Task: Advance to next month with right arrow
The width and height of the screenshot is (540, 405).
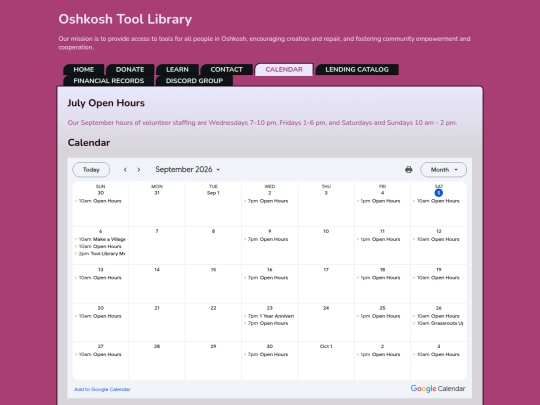Action: [139, 169]
